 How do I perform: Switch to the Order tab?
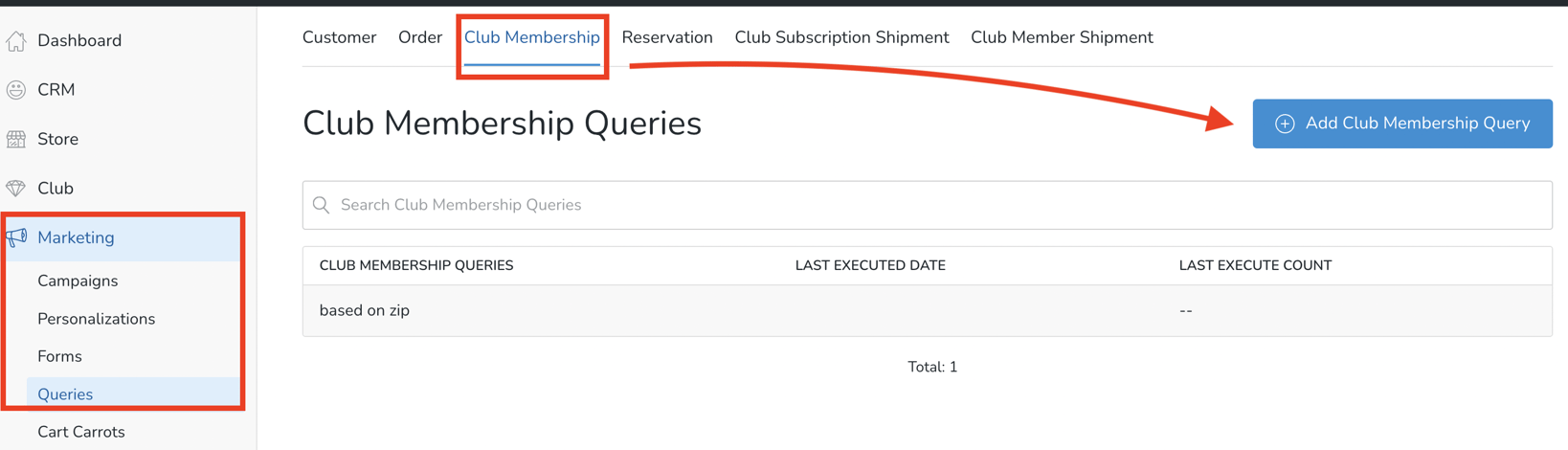coord(420,37)
